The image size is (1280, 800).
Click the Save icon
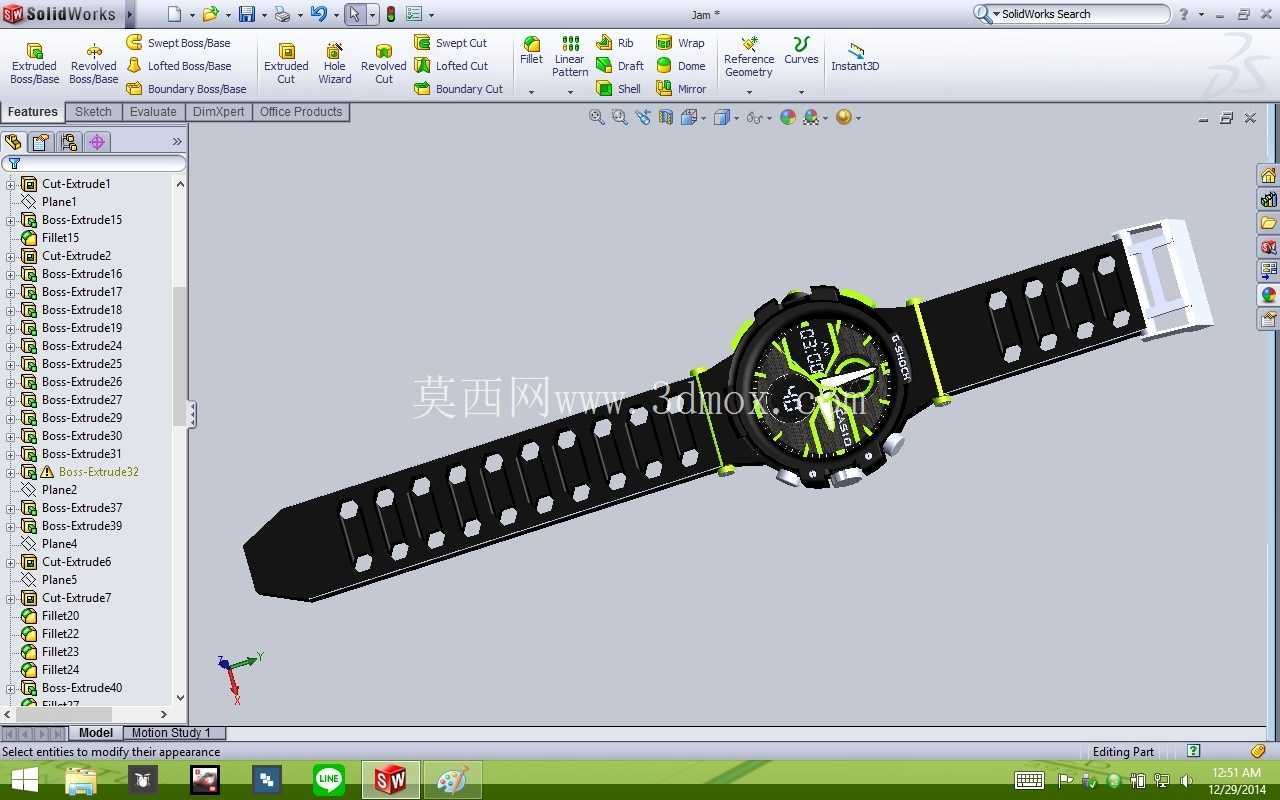[246, 14]
